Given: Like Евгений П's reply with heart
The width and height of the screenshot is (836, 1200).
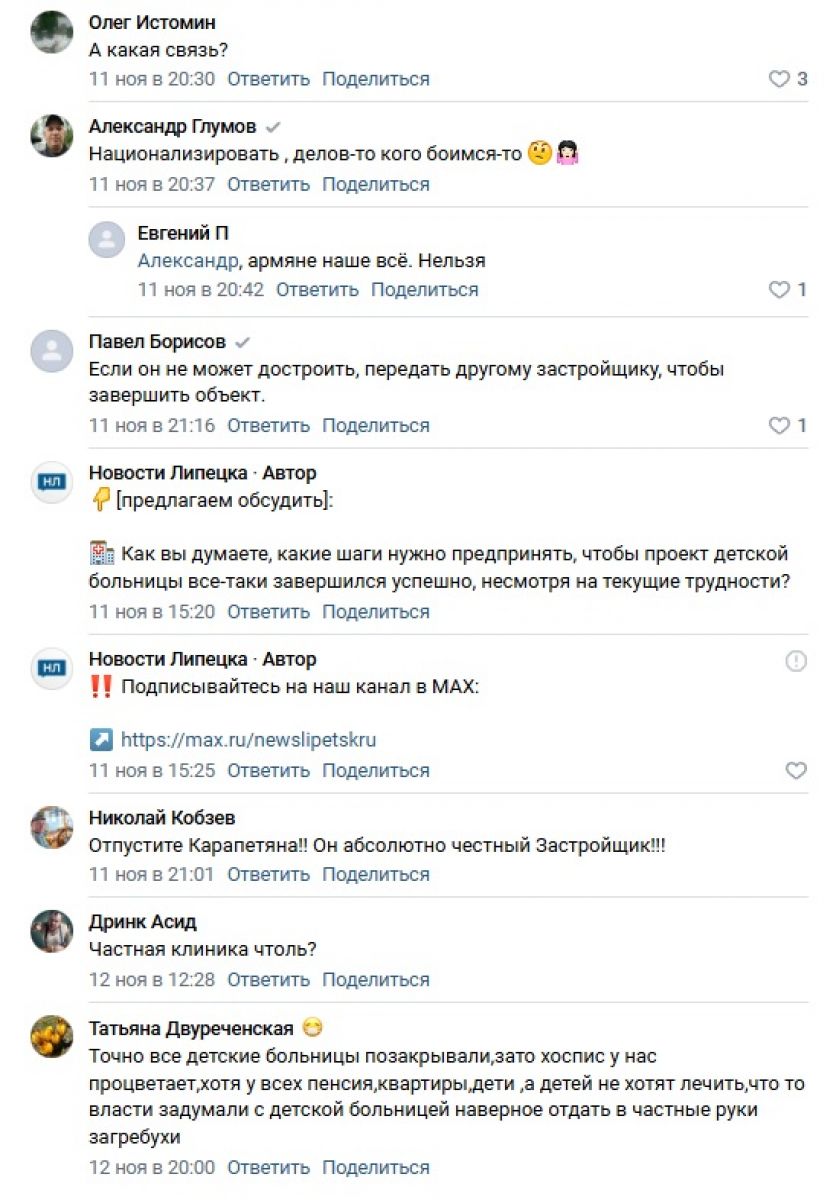Looking at the screenshot, I should click(x=779, y=290).
